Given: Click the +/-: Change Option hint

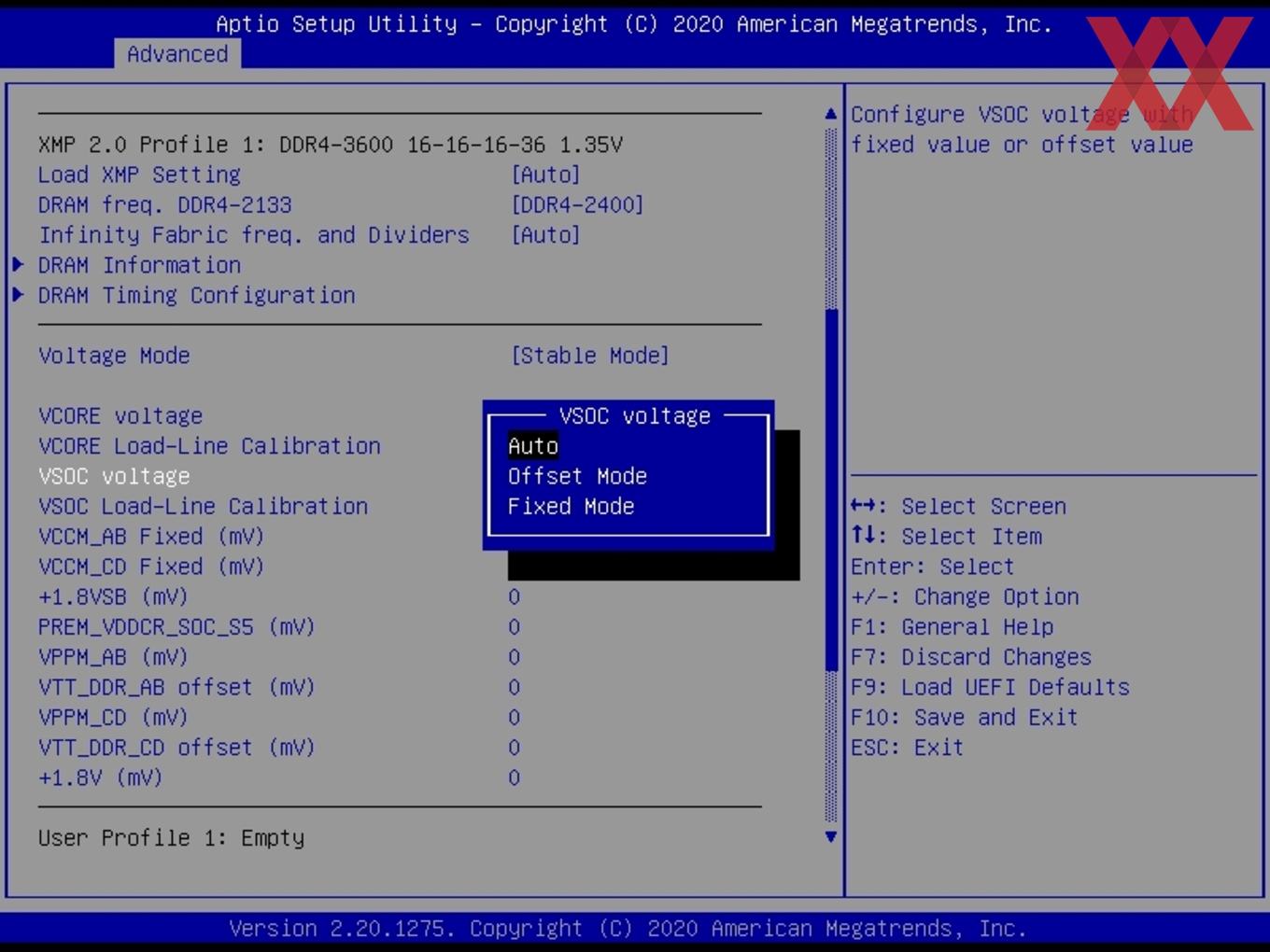Looking at the screenshot, I should [965, 596].
